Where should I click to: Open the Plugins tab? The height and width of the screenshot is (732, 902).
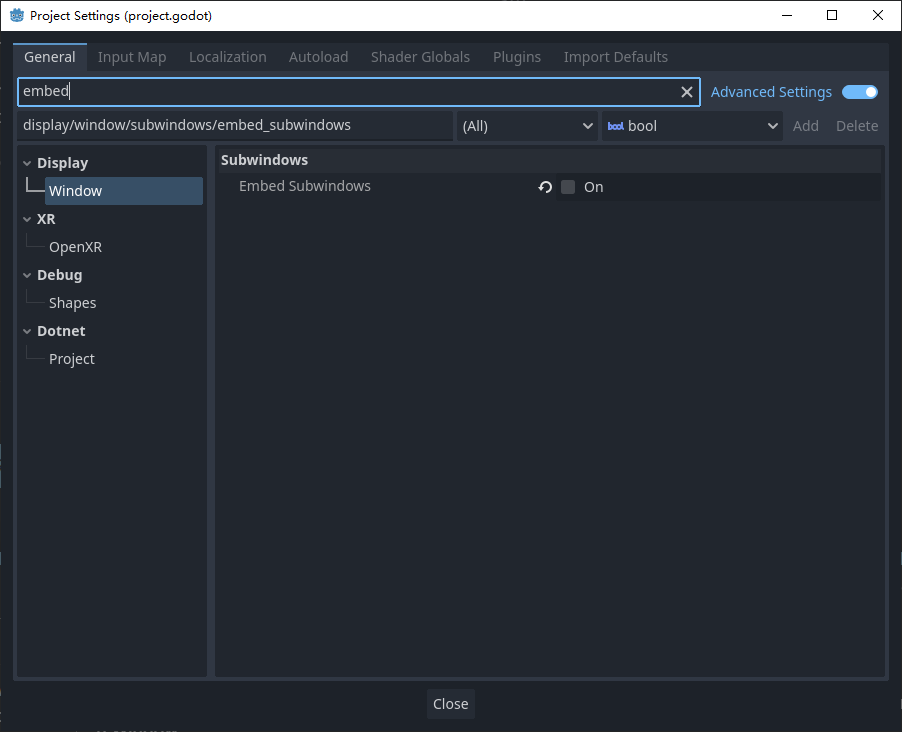pos(516,57)
